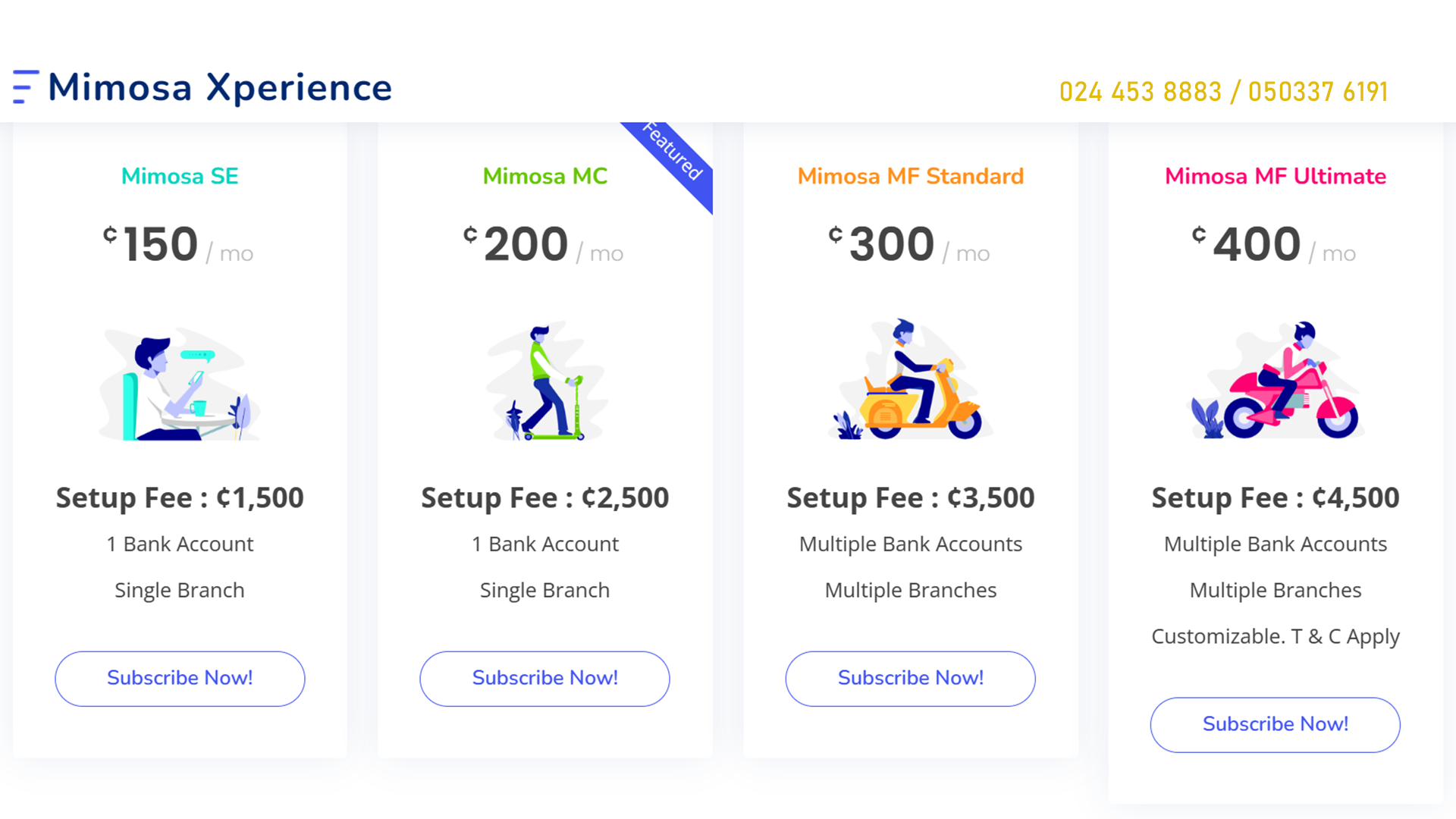Click the Mimosa MF Ultimate plan title
Viewport: 1456px width, 819px height.
coord(1275,176)
